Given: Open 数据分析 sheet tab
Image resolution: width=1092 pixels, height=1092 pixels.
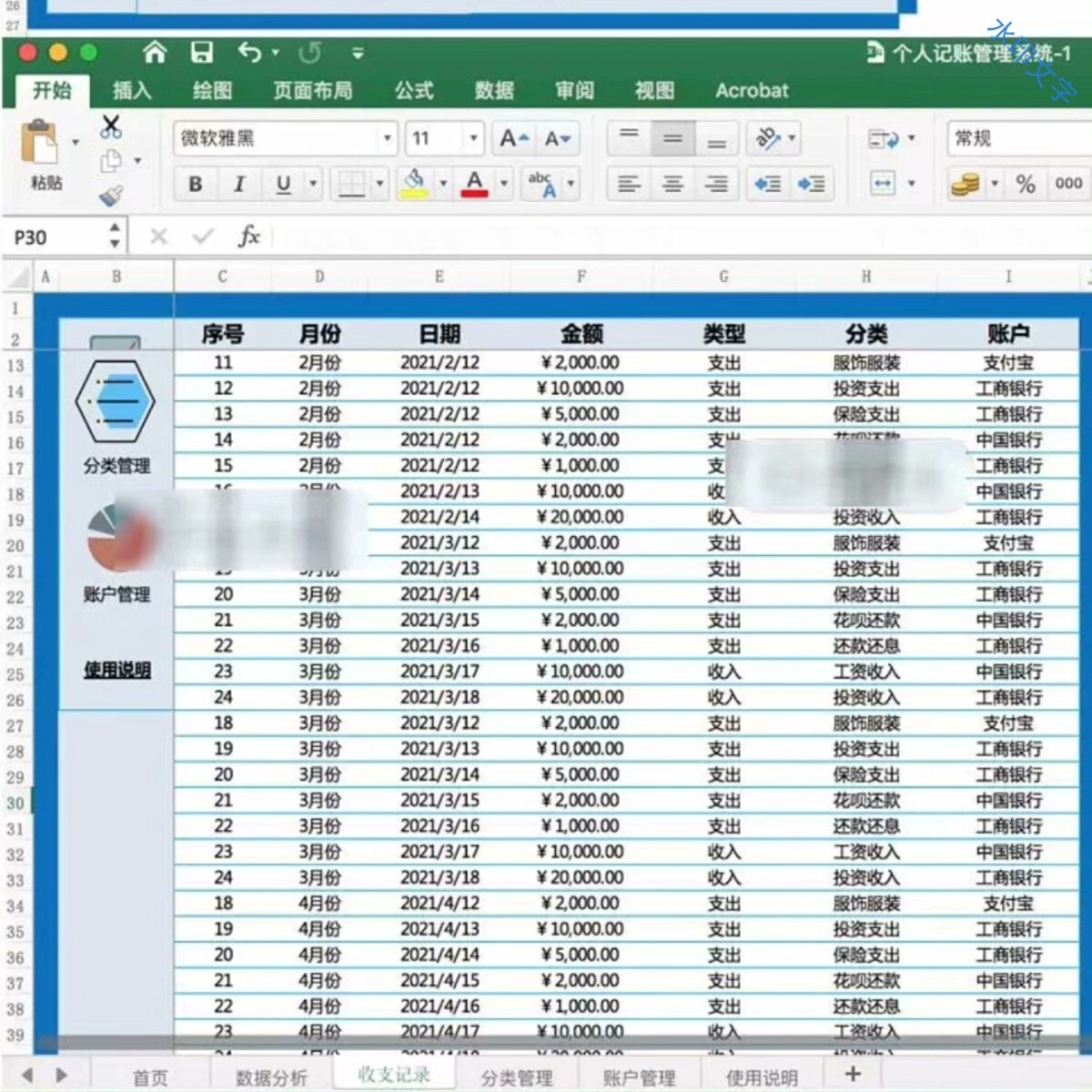Looking at the screenshot, I should coord(271,1077).
